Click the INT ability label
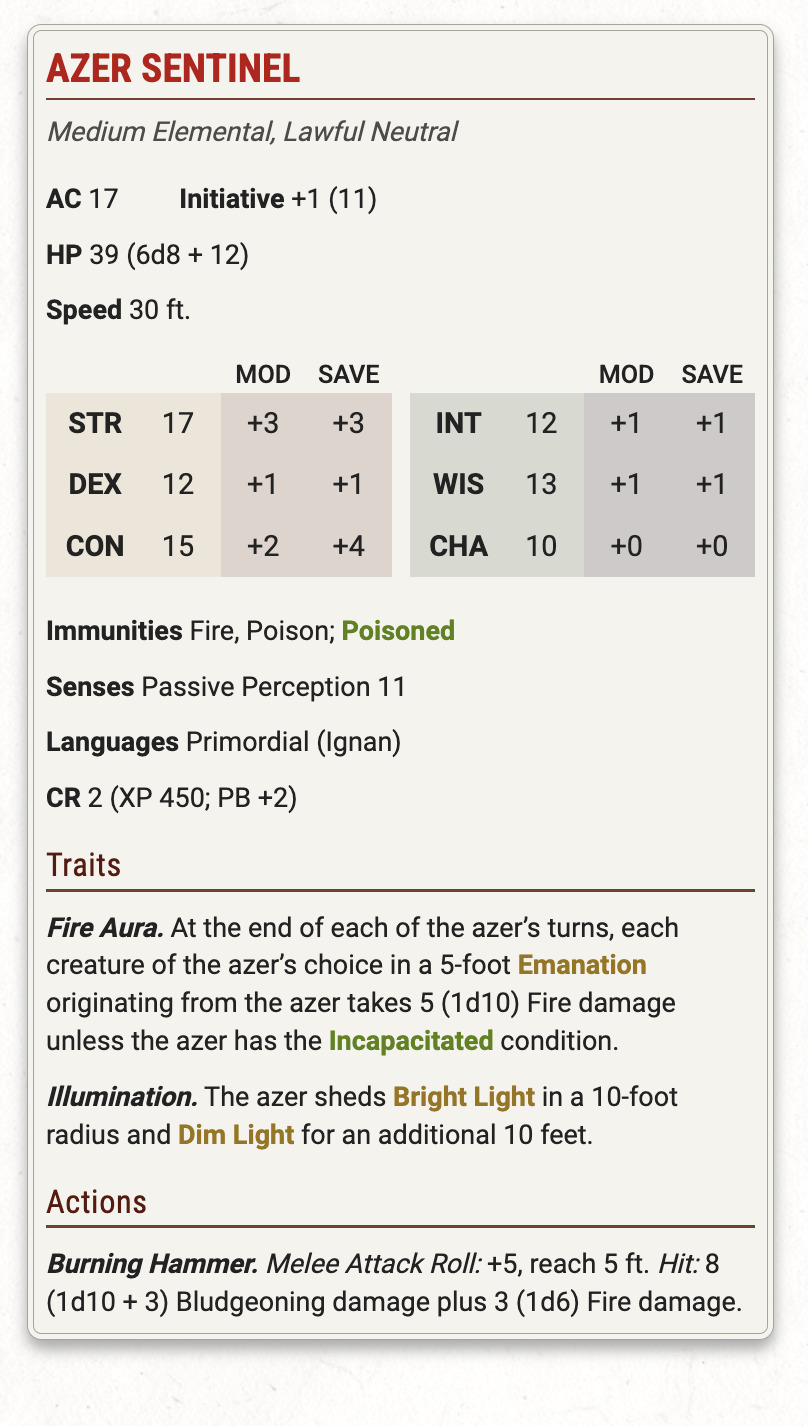The height and width of the screenshot is (1426, 808). click(x=458, y=423)
